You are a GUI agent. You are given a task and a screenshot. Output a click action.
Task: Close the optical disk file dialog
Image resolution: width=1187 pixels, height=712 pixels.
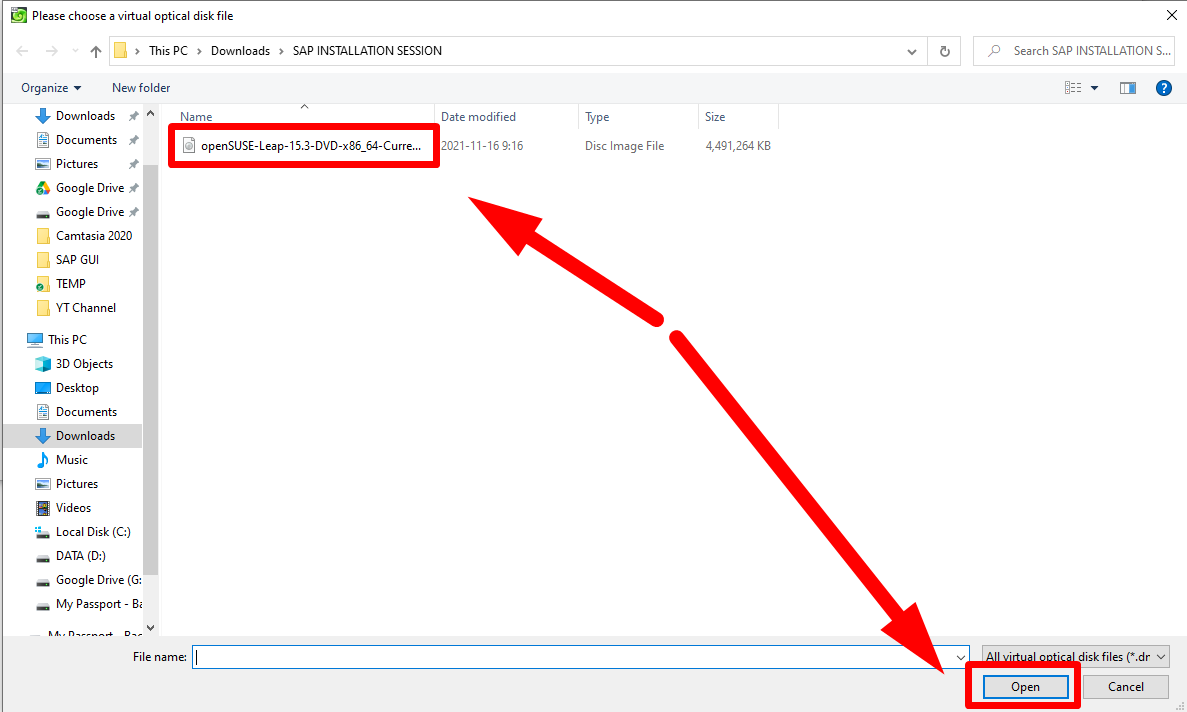point(1171,15)
